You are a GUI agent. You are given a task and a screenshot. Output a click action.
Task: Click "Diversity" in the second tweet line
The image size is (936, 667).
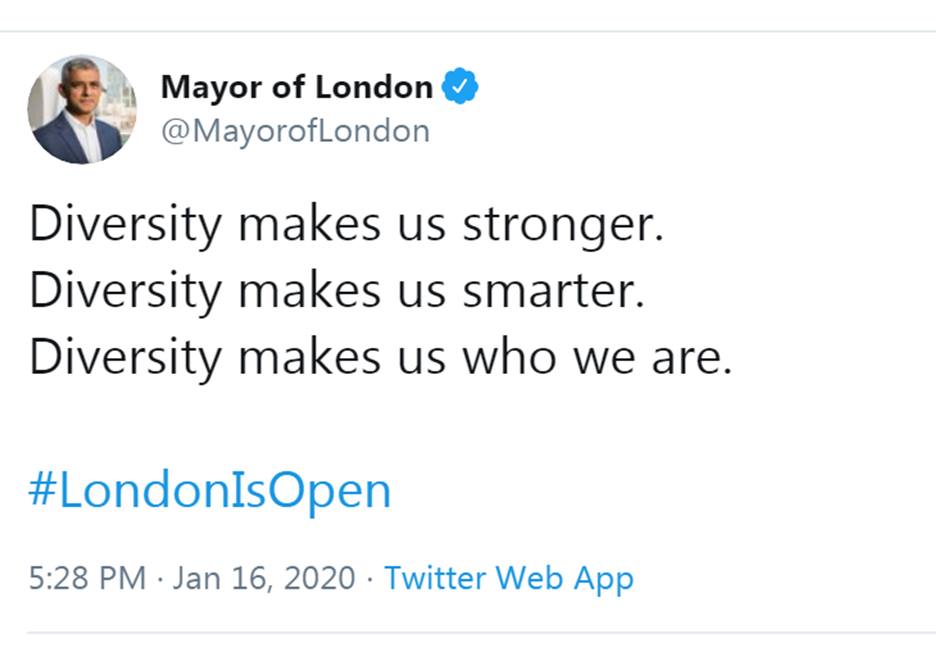coord(125,292)
